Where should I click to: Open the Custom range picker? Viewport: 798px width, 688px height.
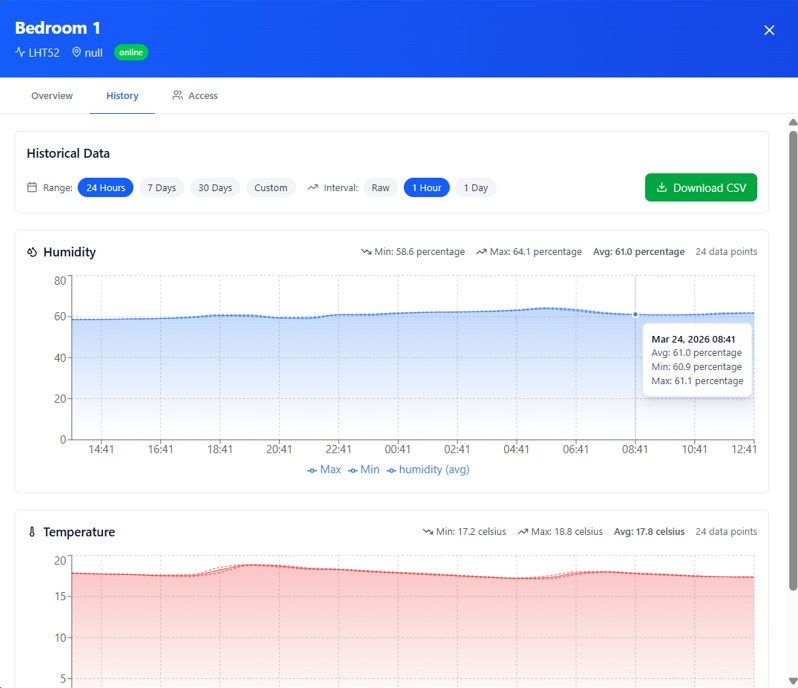271,187
